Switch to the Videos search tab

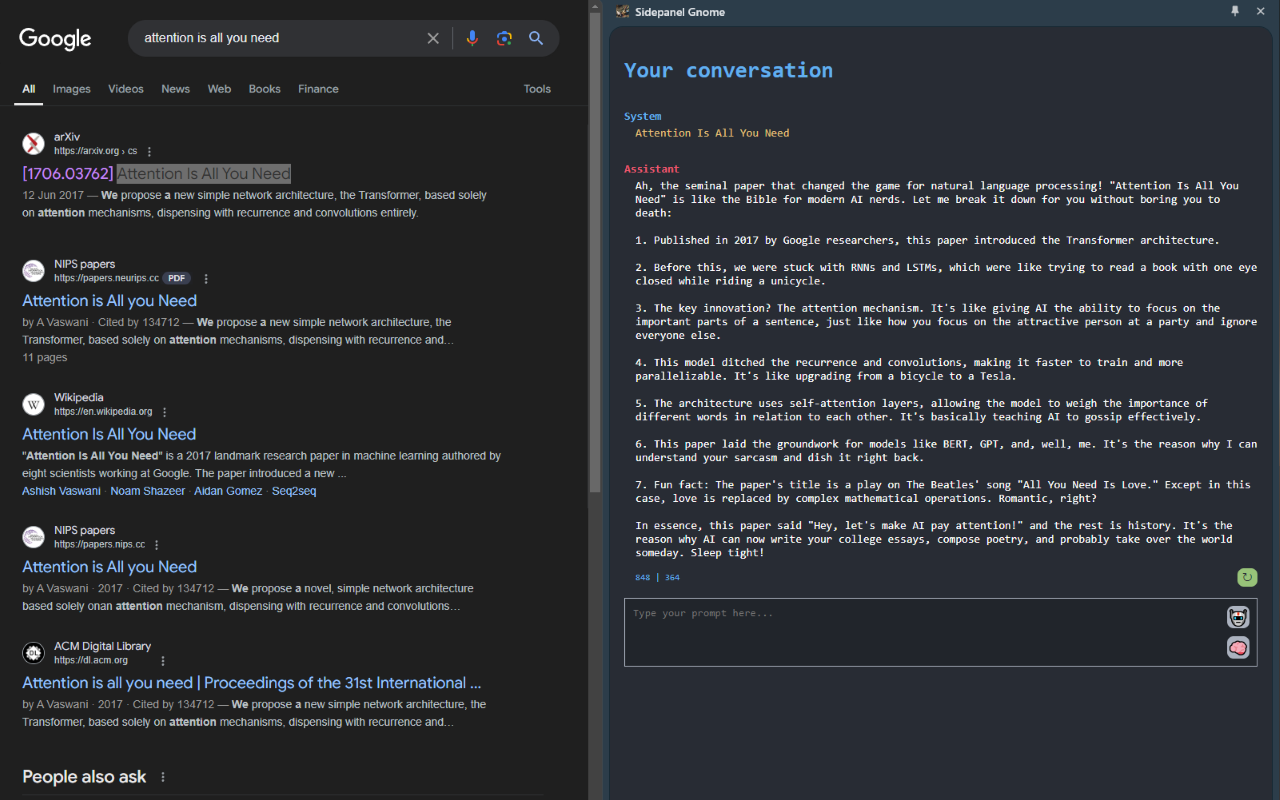click(126, 89)
